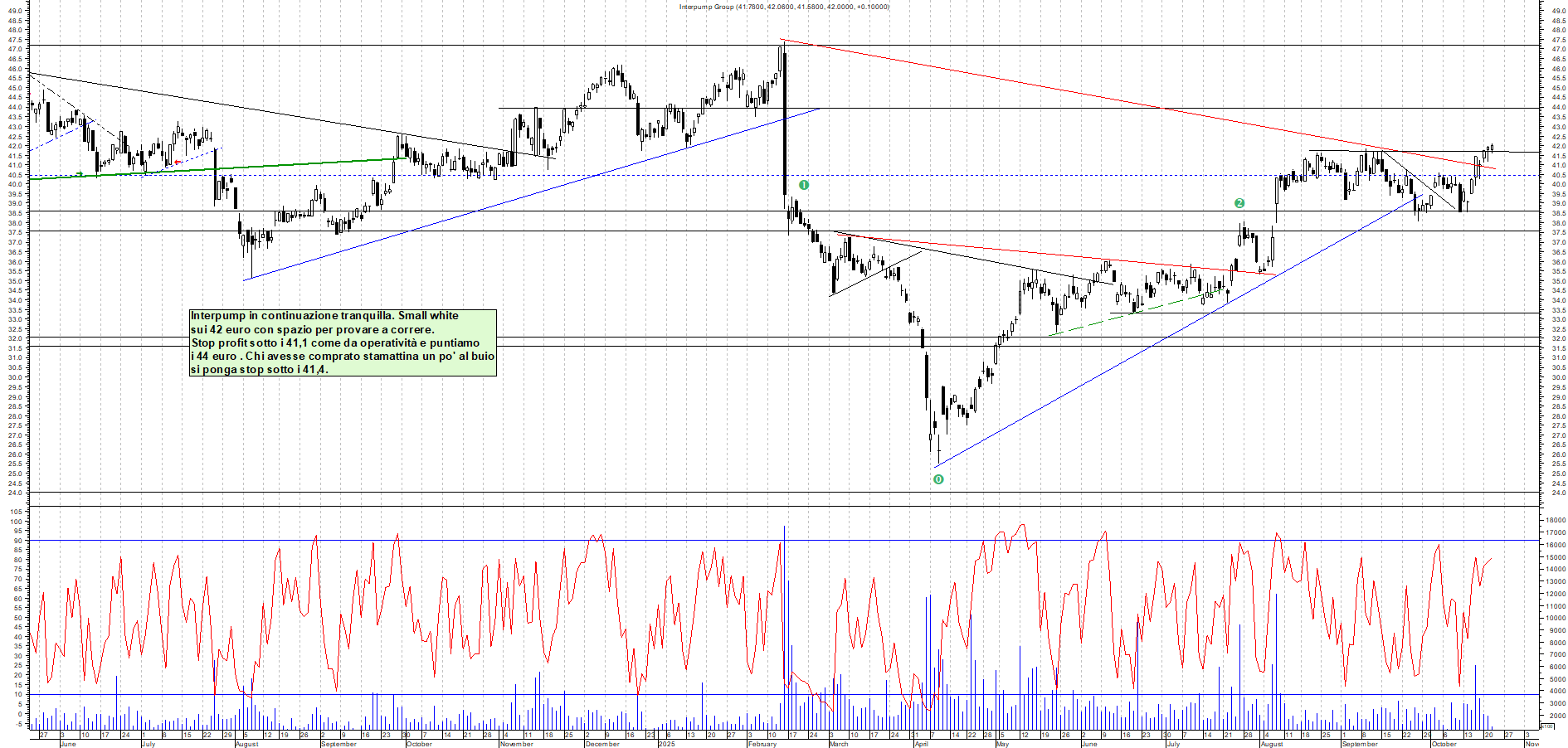Click the small green right-pointing arrow annotation
The image size is (1568, 748).
tap(79, 173)
